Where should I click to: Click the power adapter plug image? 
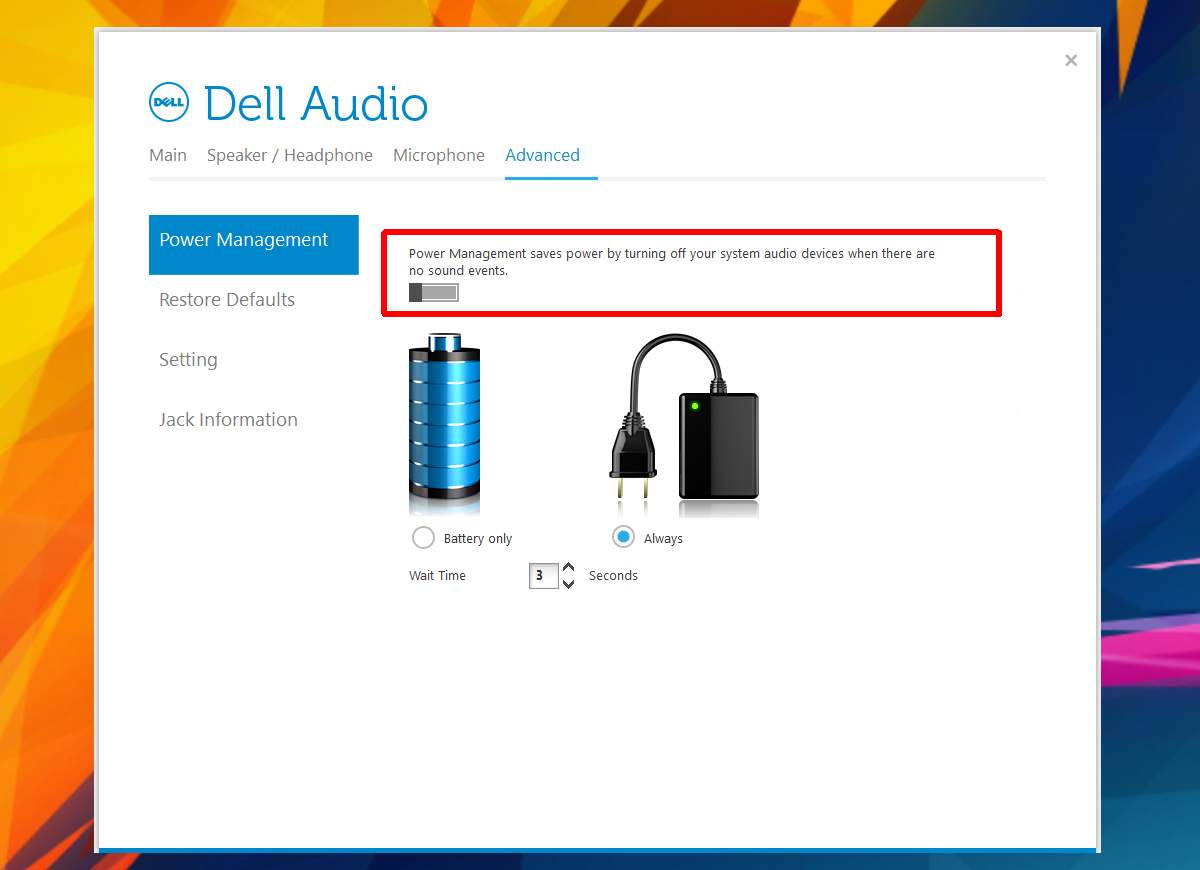tap(684, 416)
